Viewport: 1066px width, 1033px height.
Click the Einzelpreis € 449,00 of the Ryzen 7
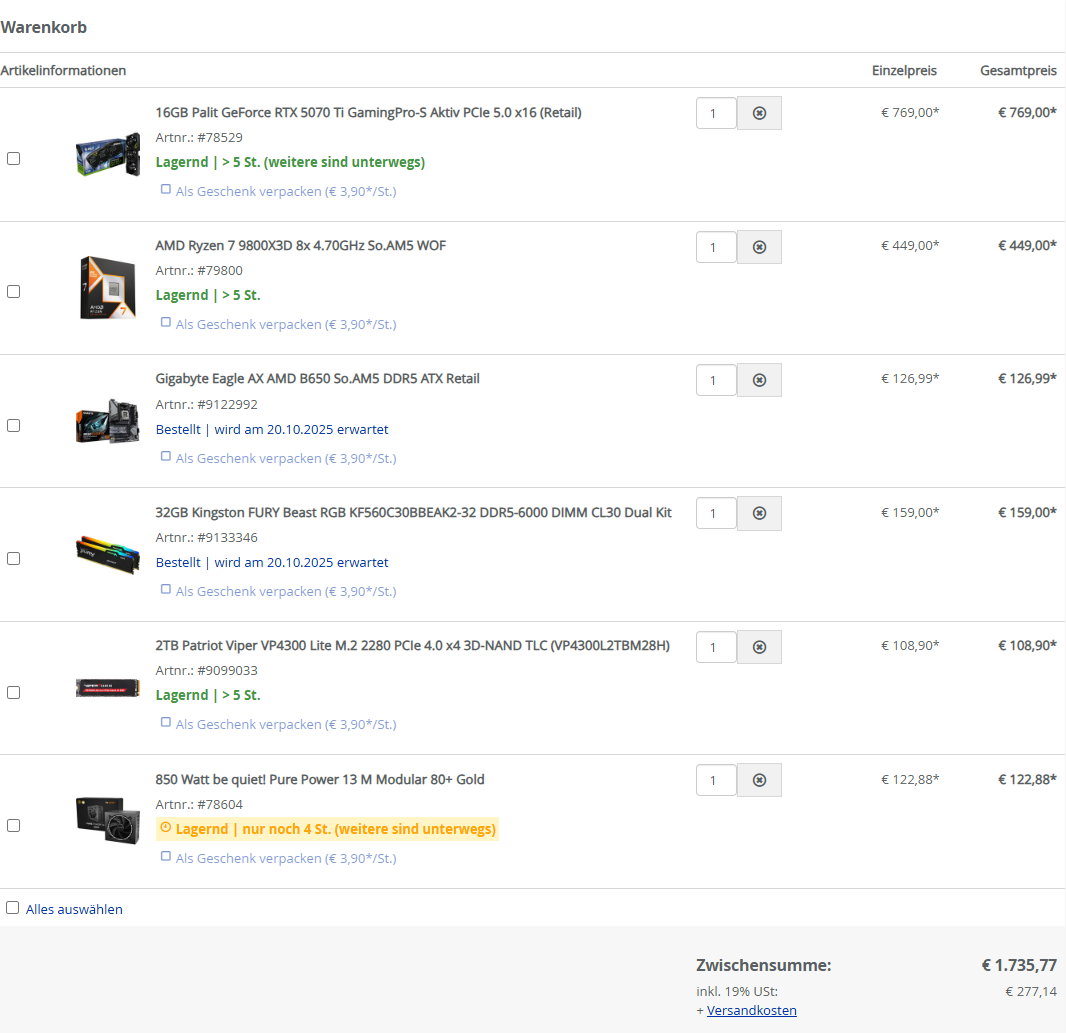pos(910,245)
